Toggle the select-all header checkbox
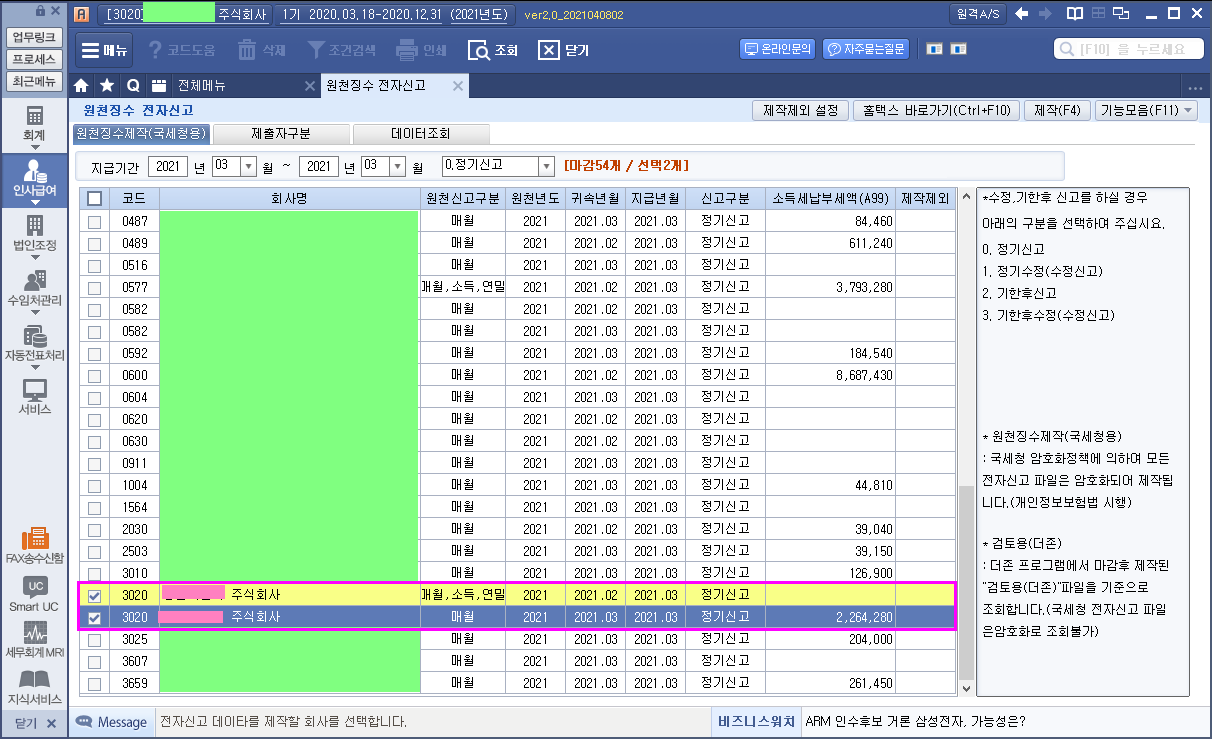The image size is (1212, 739). [95, 199]
